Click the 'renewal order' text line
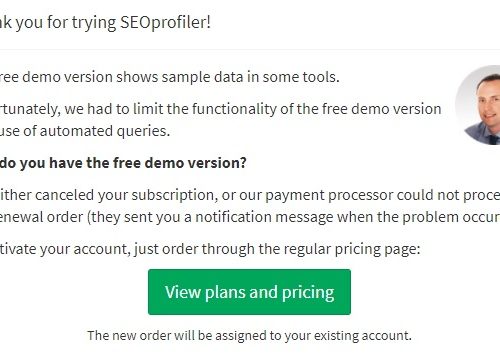 tap(42, 217)
